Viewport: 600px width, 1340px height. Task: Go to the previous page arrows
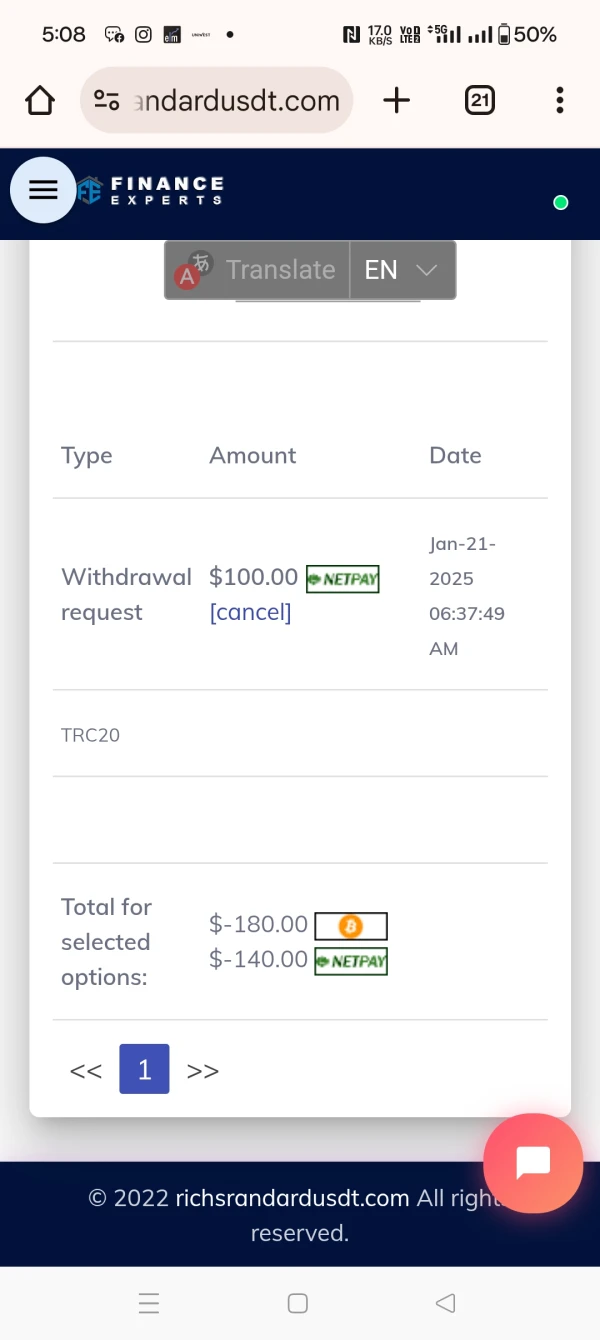click(x=86, y=1071)
